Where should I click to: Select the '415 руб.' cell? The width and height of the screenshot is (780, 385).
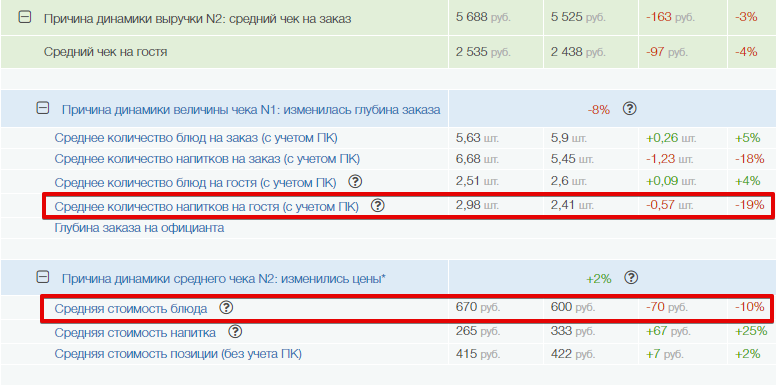[478, 354]
